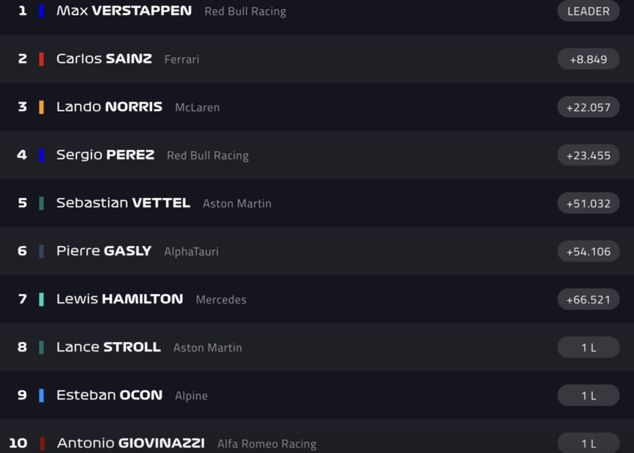Click Sergio Perez's +23.455 time gap
This screenshot has height=453, width=634.
pyautogui.click(x=588, y=155)
